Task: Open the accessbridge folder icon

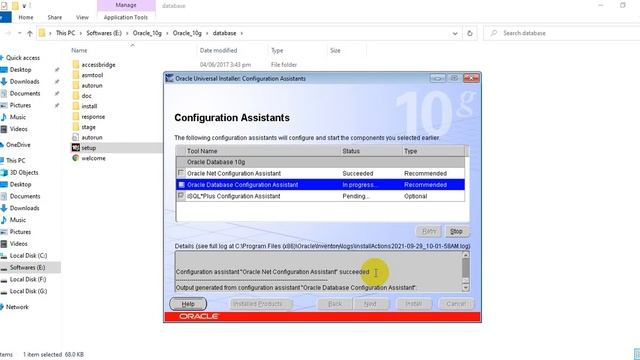Action: tap(76, 64)
